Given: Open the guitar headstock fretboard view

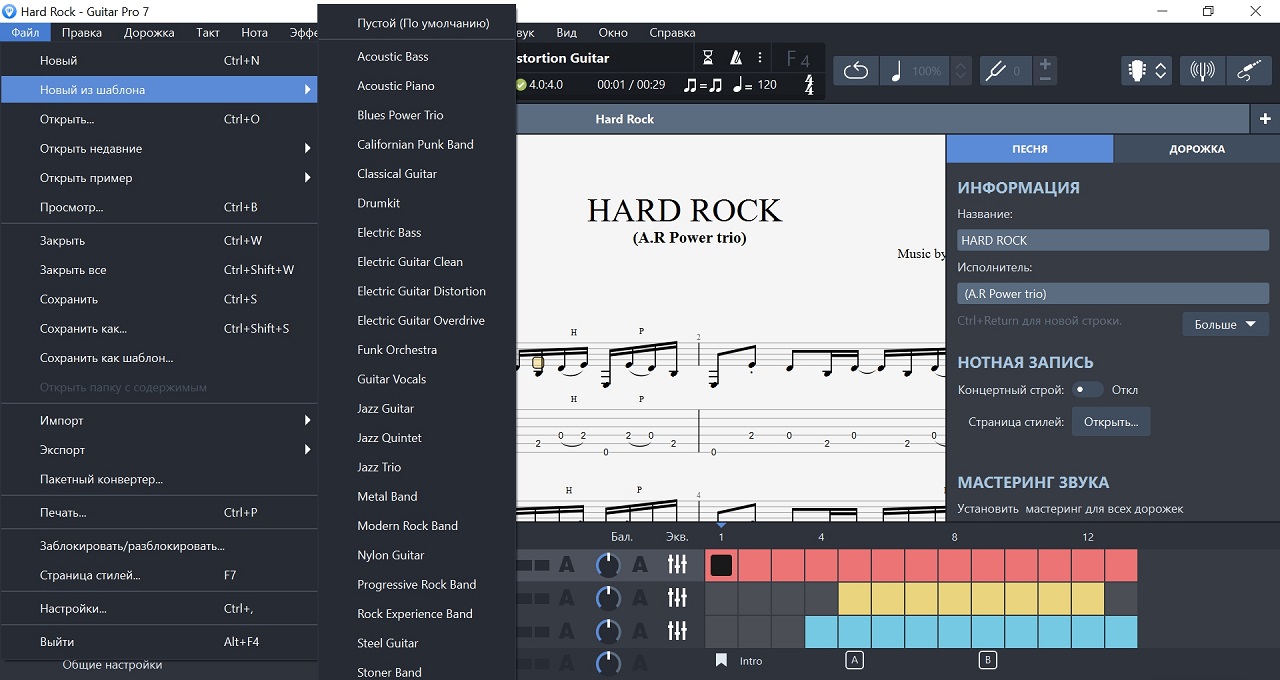Looking at the screenshot, I should coord(1137,71).
